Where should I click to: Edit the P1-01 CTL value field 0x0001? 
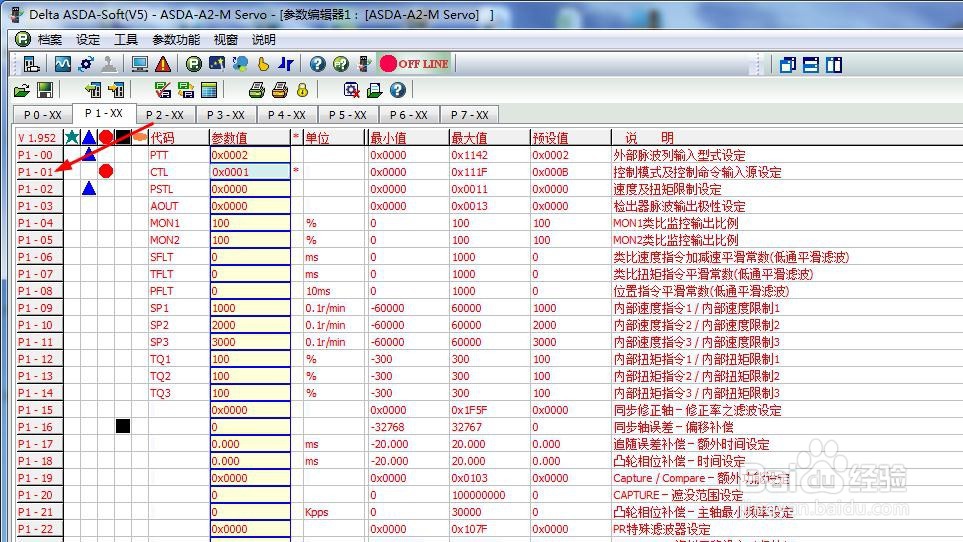point(249,172)
